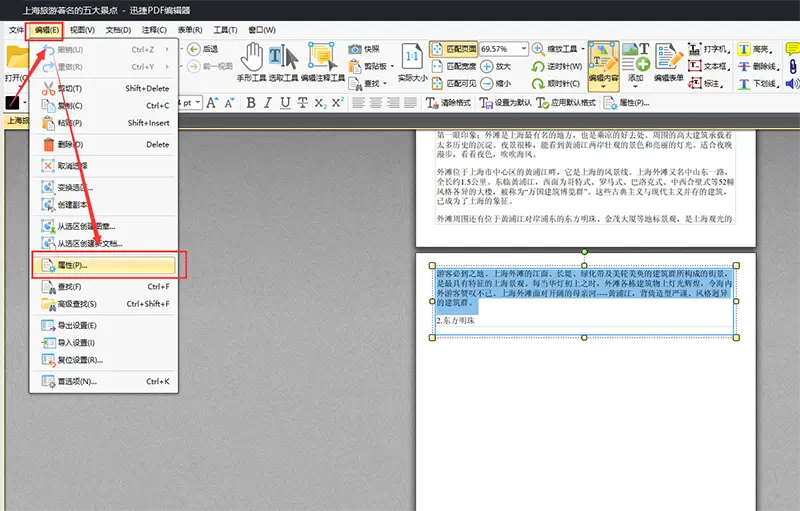
Task: Choose 复制(C) from the Edit menu
Action: 104,106
